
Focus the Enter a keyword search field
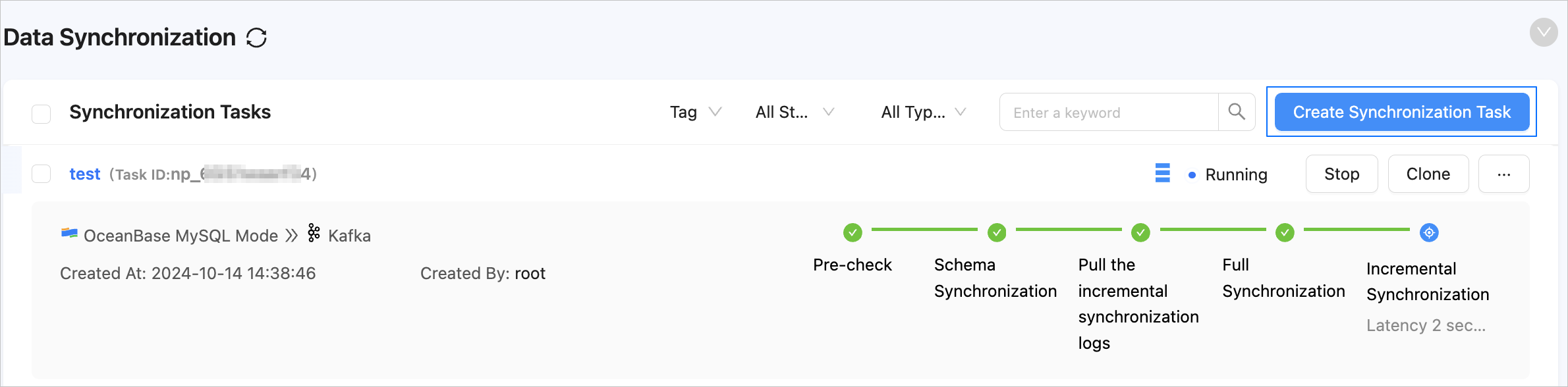[x=1108, y=113]
